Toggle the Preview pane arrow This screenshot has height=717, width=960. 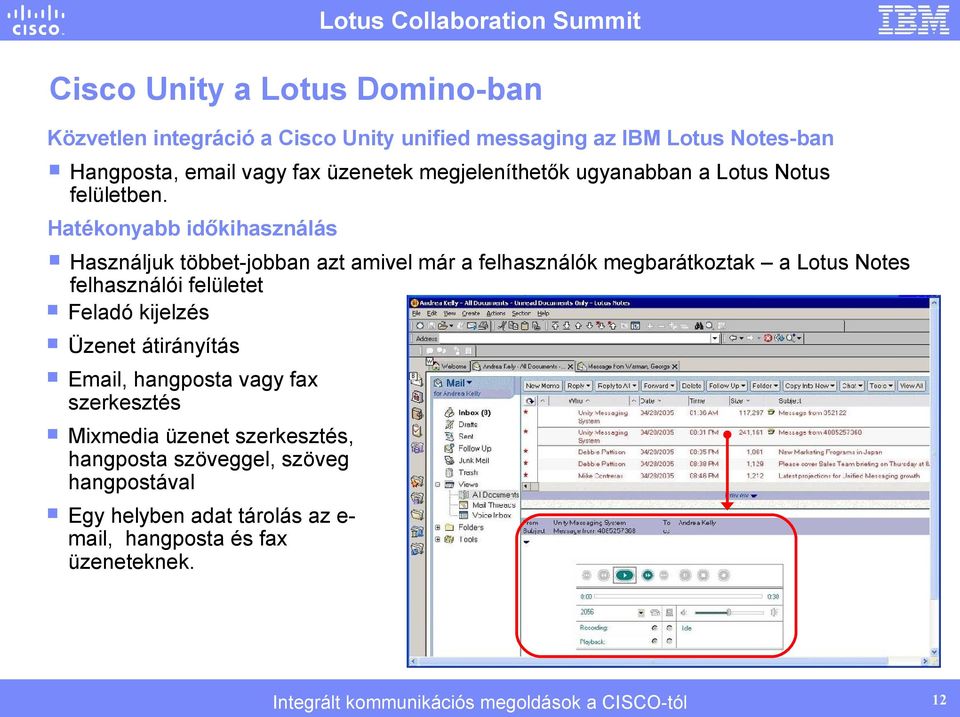point(754,495)
